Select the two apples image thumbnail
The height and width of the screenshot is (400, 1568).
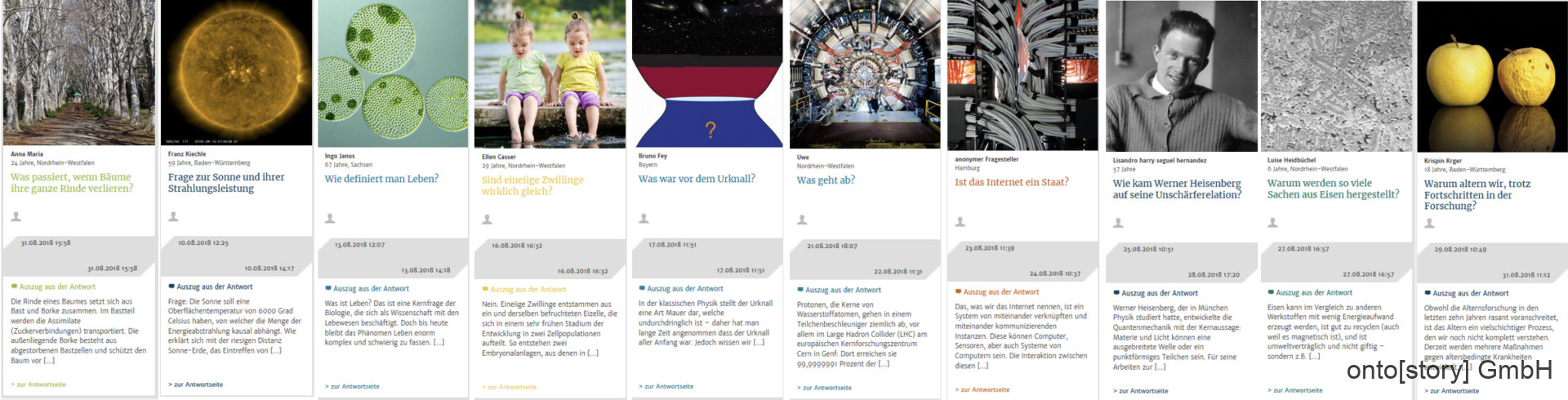1492,77
